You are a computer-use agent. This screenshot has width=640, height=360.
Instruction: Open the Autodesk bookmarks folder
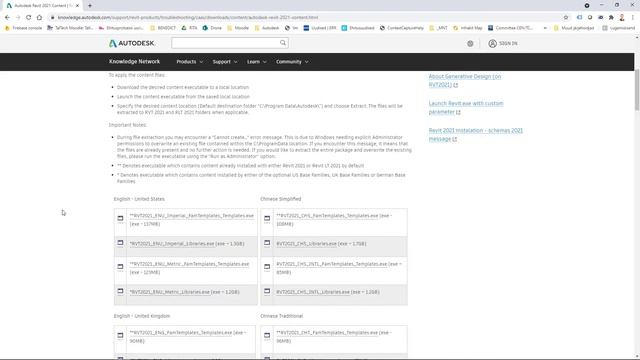267,28
